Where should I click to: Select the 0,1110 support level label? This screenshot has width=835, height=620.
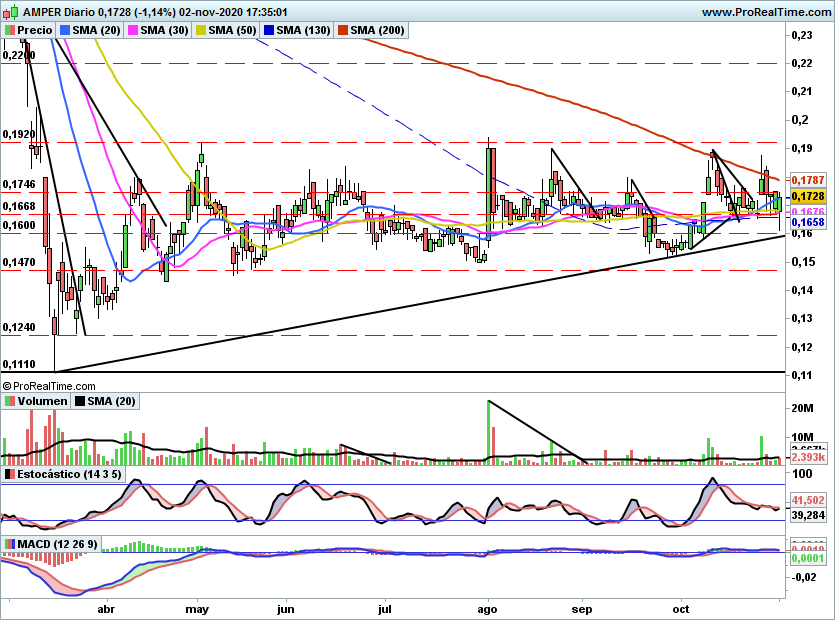[x=19, y=364]
